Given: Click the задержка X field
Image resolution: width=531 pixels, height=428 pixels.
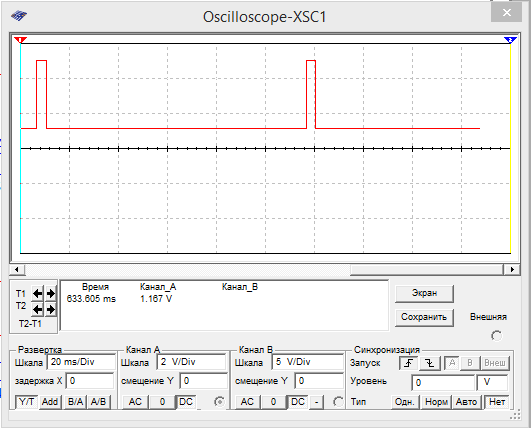Looking at the screenshot, I should (x=90, y=381).
